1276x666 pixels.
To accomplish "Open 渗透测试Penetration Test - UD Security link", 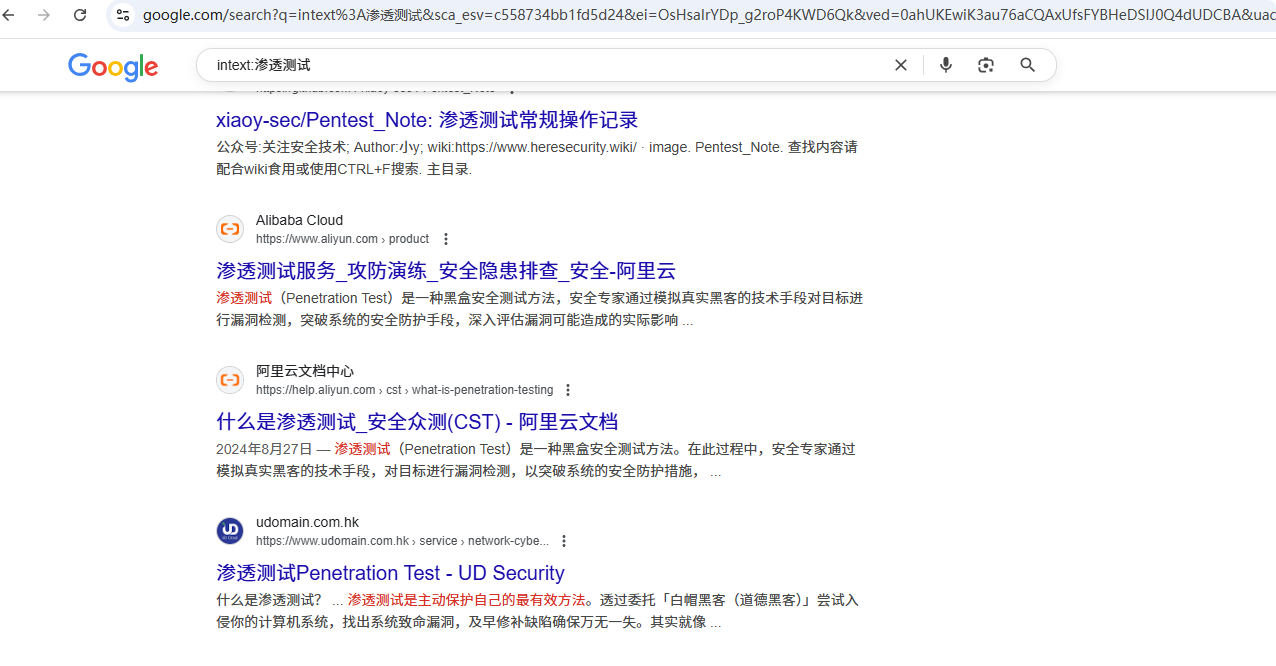I will click(390, 573).
